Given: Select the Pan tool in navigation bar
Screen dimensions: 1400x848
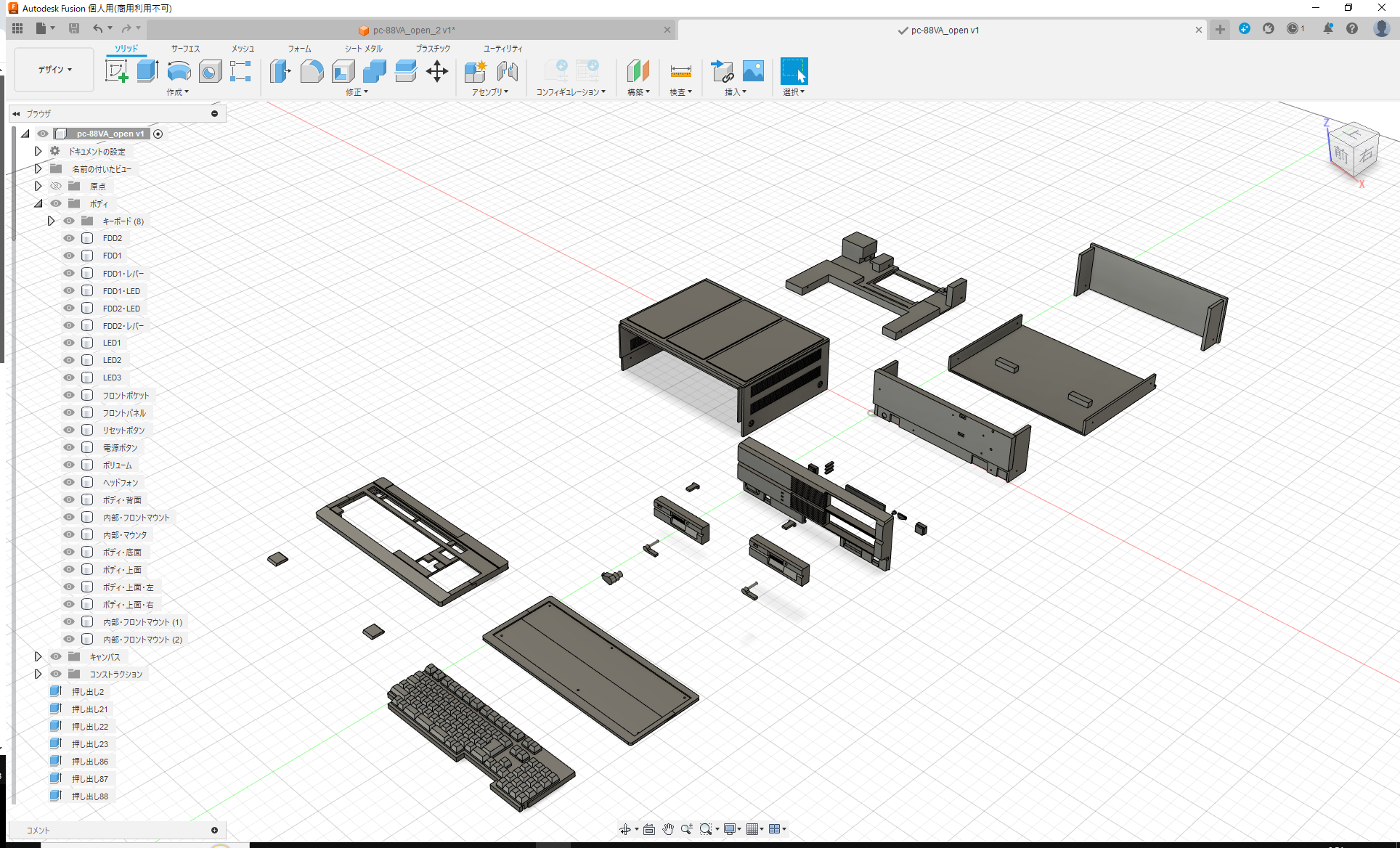Looking at the screenshot, I should coord(667,828).
